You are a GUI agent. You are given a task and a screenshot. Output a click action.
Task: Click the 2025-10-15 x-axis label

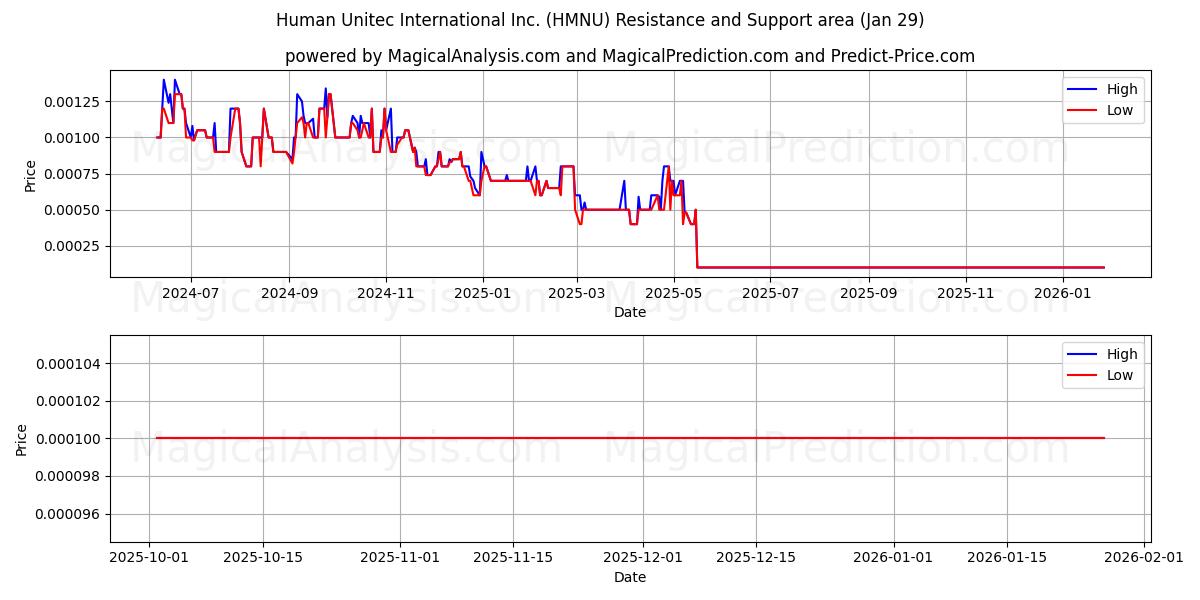click(x=263, y=559)
